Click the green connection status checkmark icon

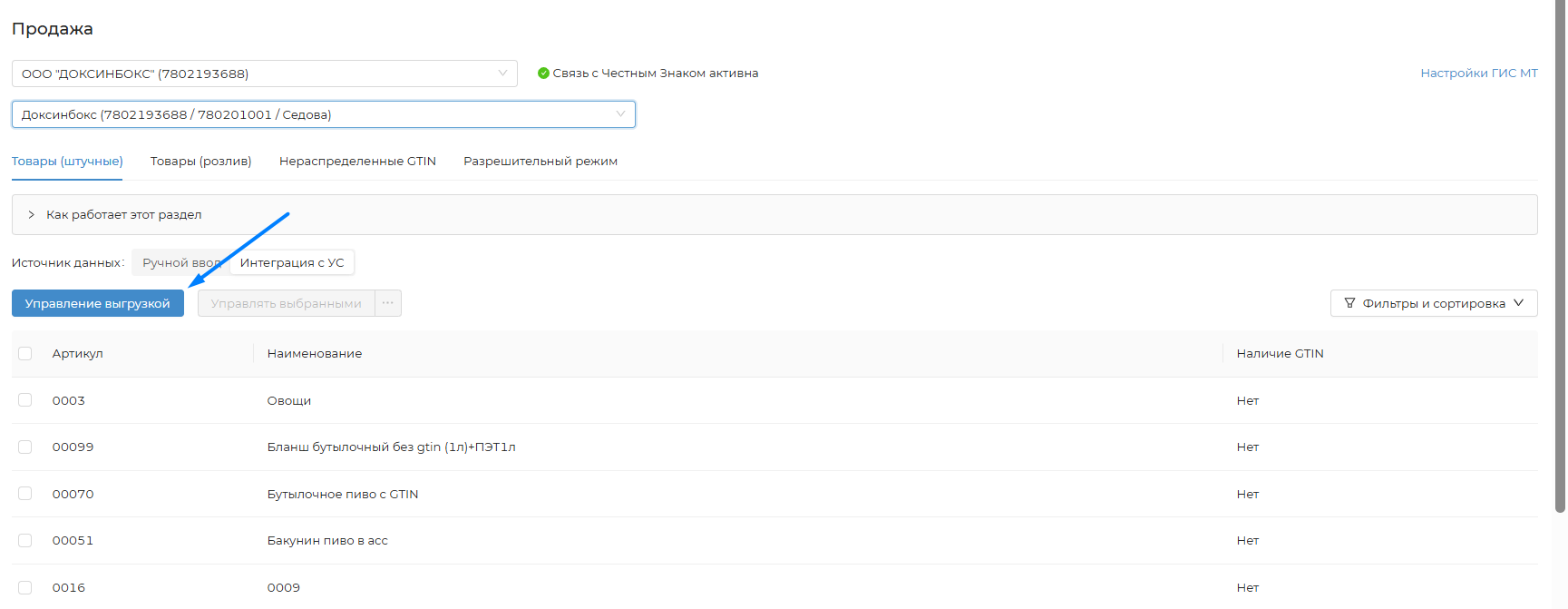[x=543, y=74]
